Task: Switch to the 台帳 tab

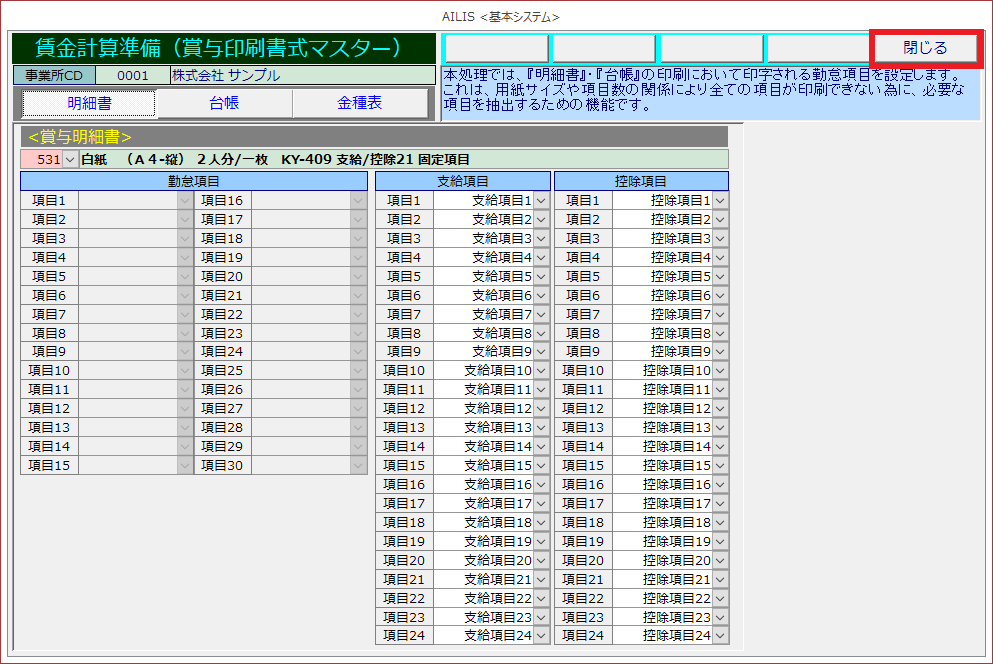Action: pyautogui.click(x=224, y=103)
